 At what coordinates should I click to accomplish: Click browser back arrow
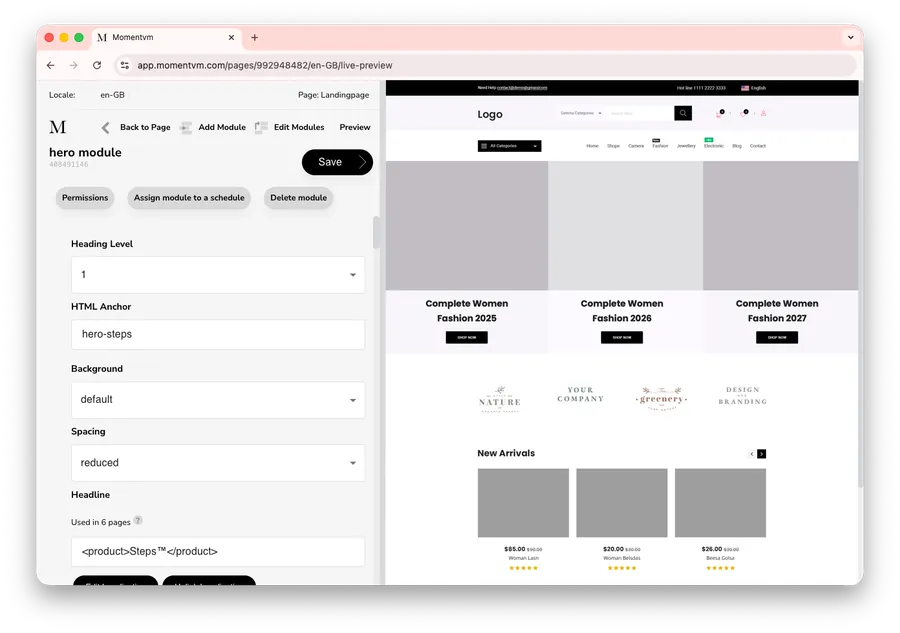(x=51, y=65)
